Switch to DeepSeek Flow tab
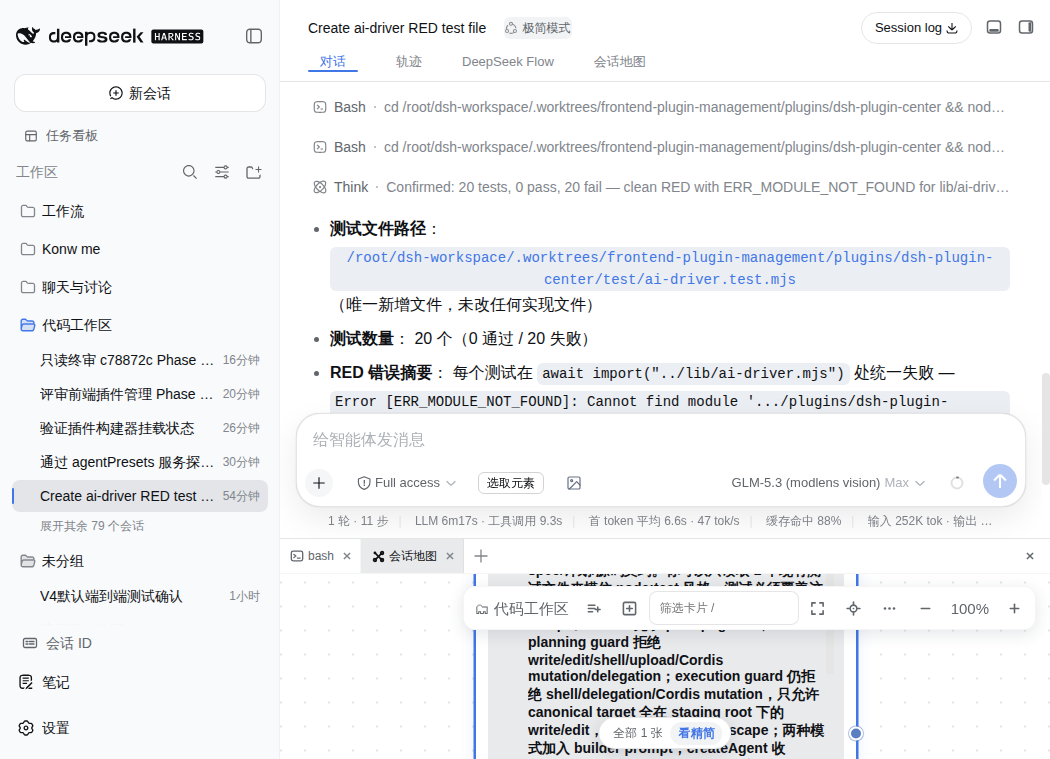 click(x=508, y=62)
